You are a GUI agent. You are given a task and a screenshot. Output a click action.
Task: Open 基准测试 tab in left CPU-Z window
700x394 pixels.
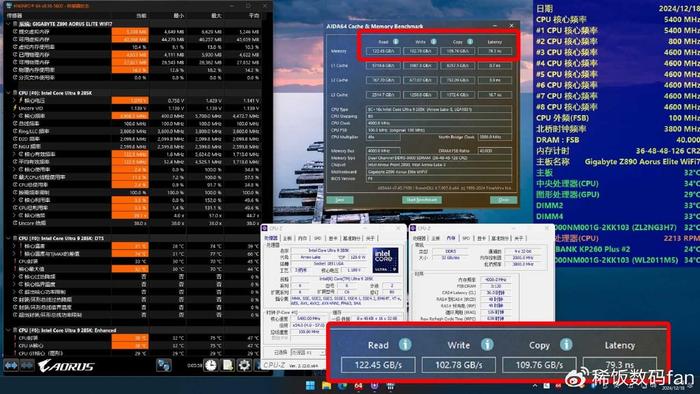click(351, 239)
